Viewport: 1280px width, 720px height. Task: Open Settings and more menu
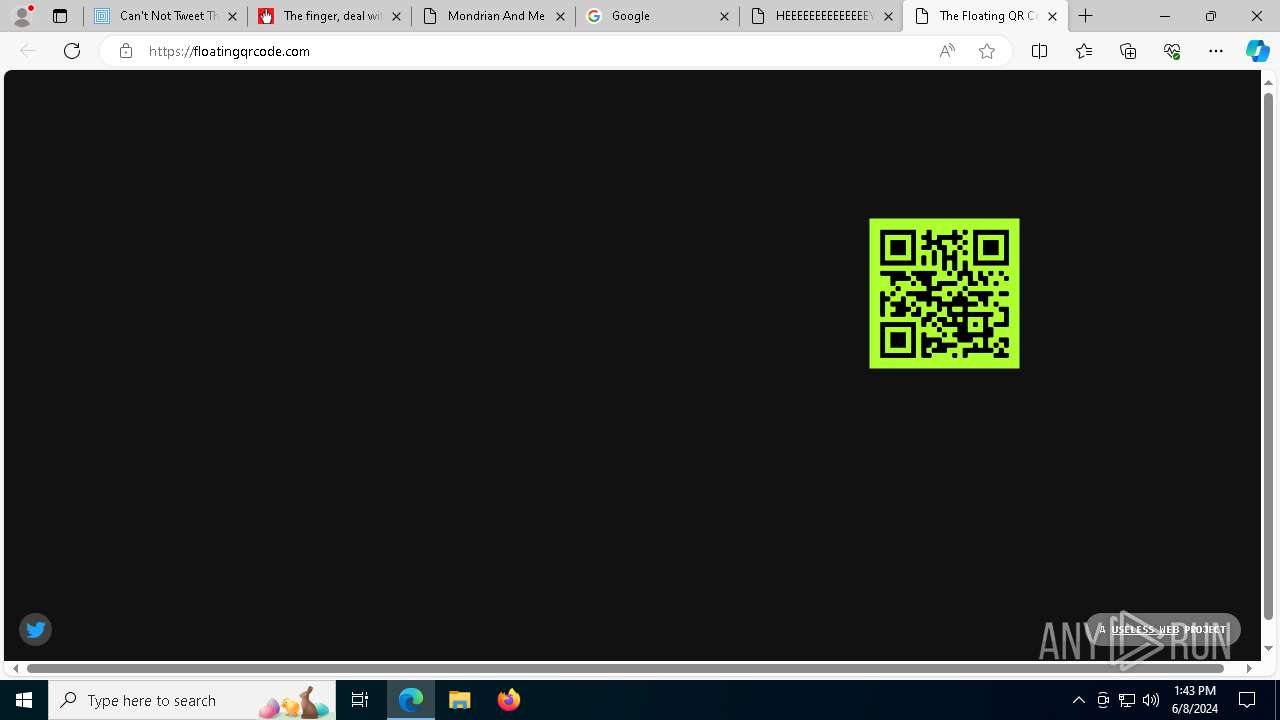tap(1216, 51)
